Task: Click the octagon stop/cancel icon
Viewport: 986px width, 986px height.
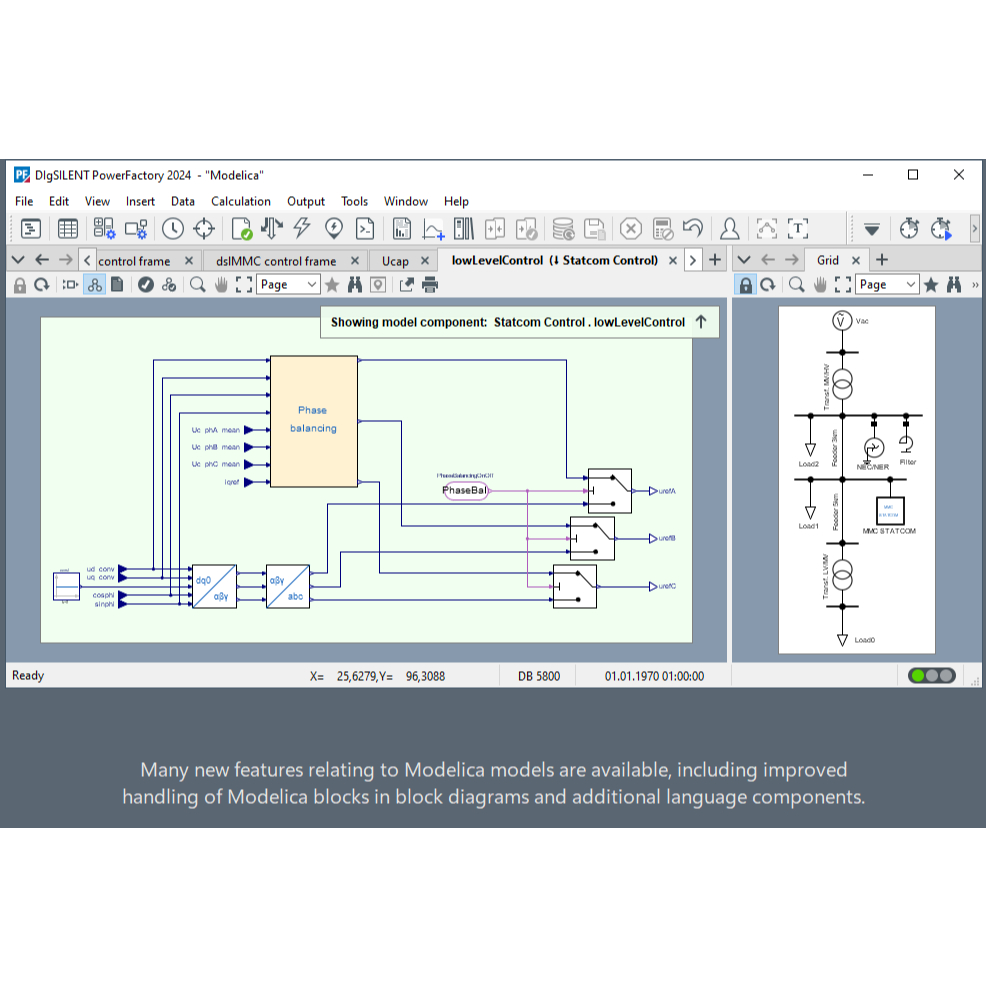Action: 631,228
